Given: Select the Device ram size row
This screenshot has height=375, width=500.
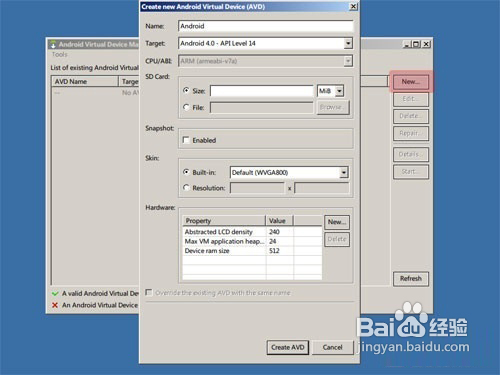Looking at the screenshot, I should click(x=252, y=251).
